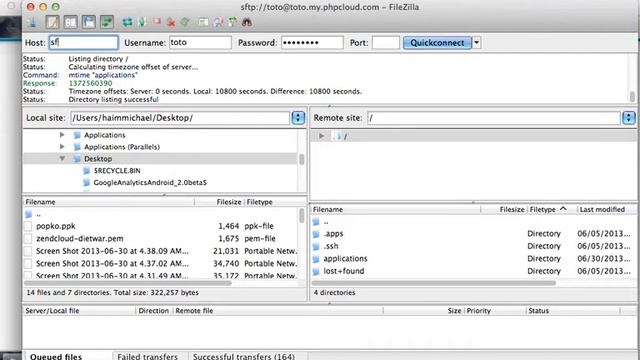Search remote files with the binoculars icon
Screen dimensions: 640x360
point(247,22)
